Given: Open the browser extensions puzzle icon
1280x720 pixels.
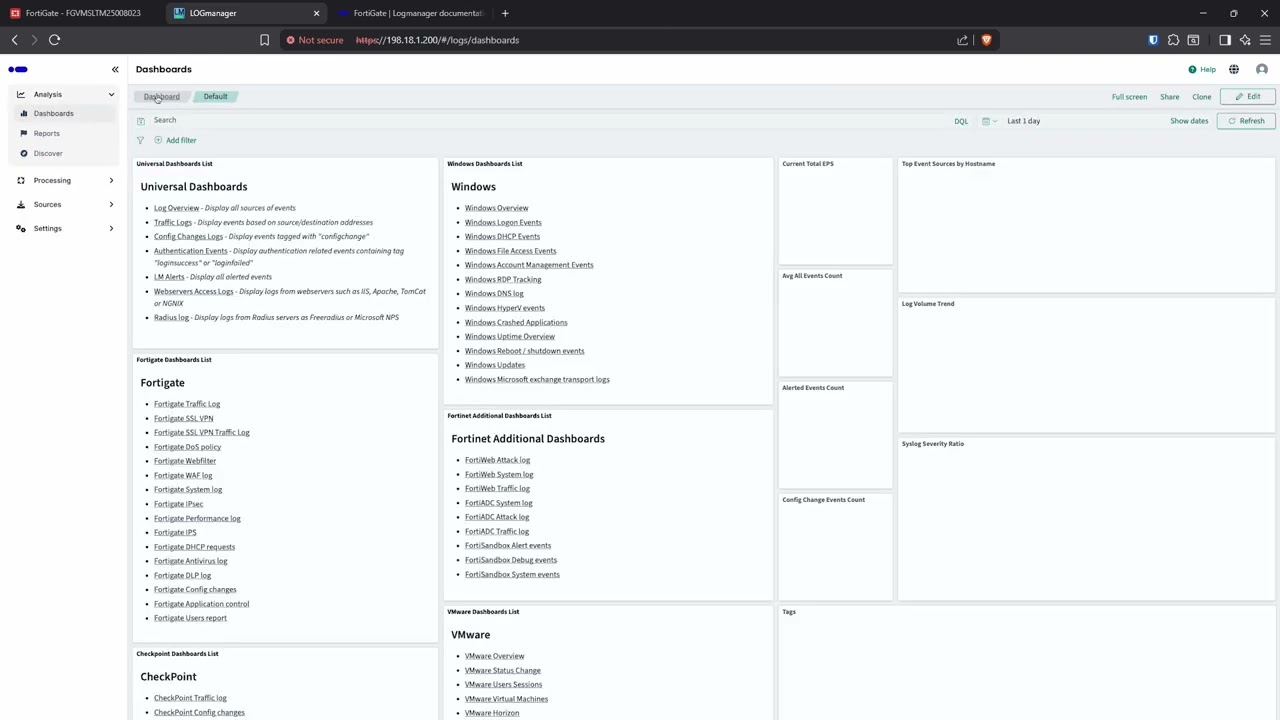Looking at the screenshot, I should pos(1173,40).
